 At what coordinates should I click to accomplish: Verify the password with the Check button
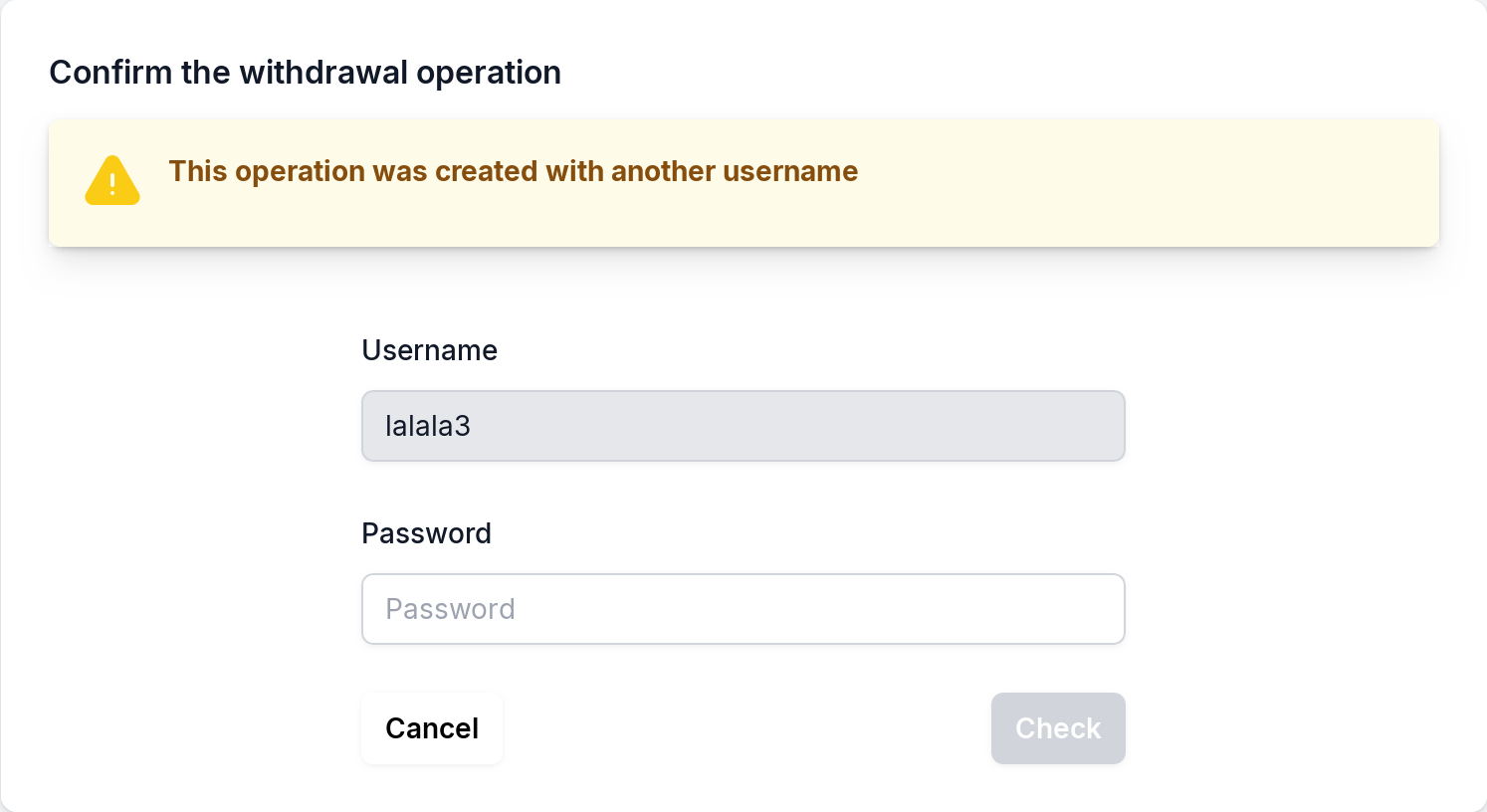[1058, 728]
